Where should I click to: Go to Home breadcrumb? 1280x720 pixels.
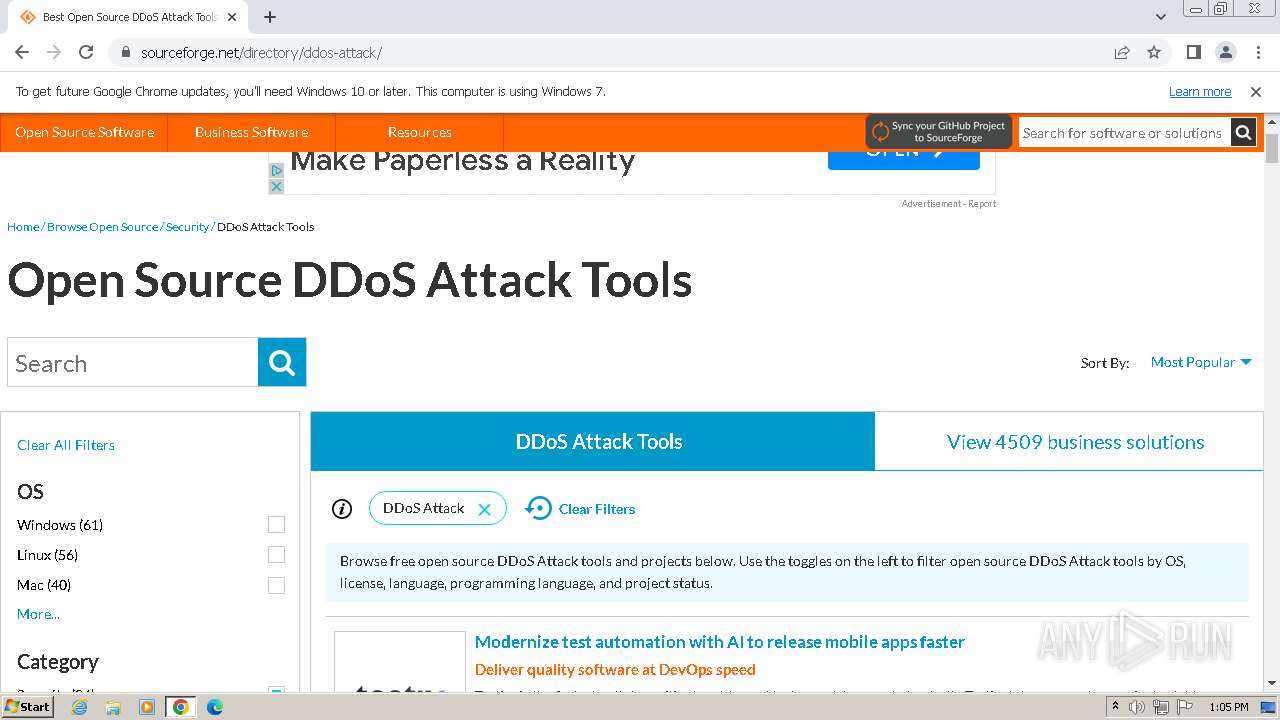click(x=23, y=227)
